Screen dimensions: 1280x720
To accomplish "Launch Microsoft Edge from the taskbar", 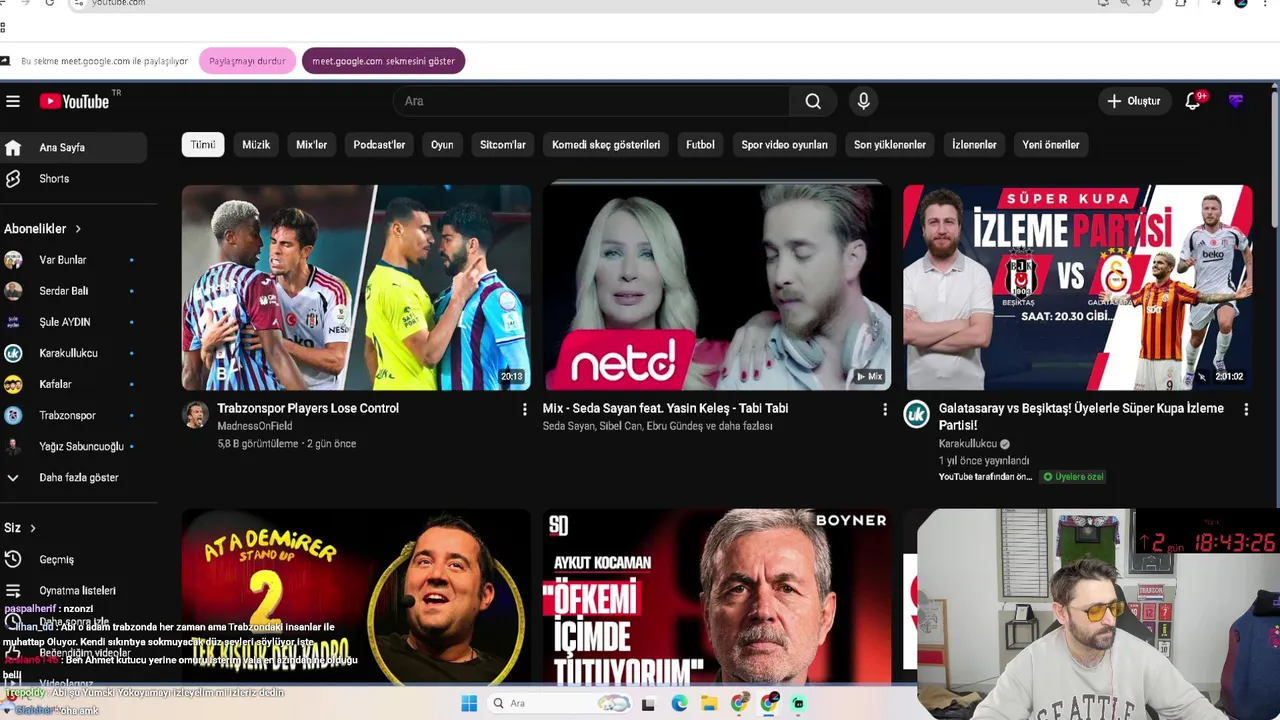I will pyautogui.click(x=679, y=703).
